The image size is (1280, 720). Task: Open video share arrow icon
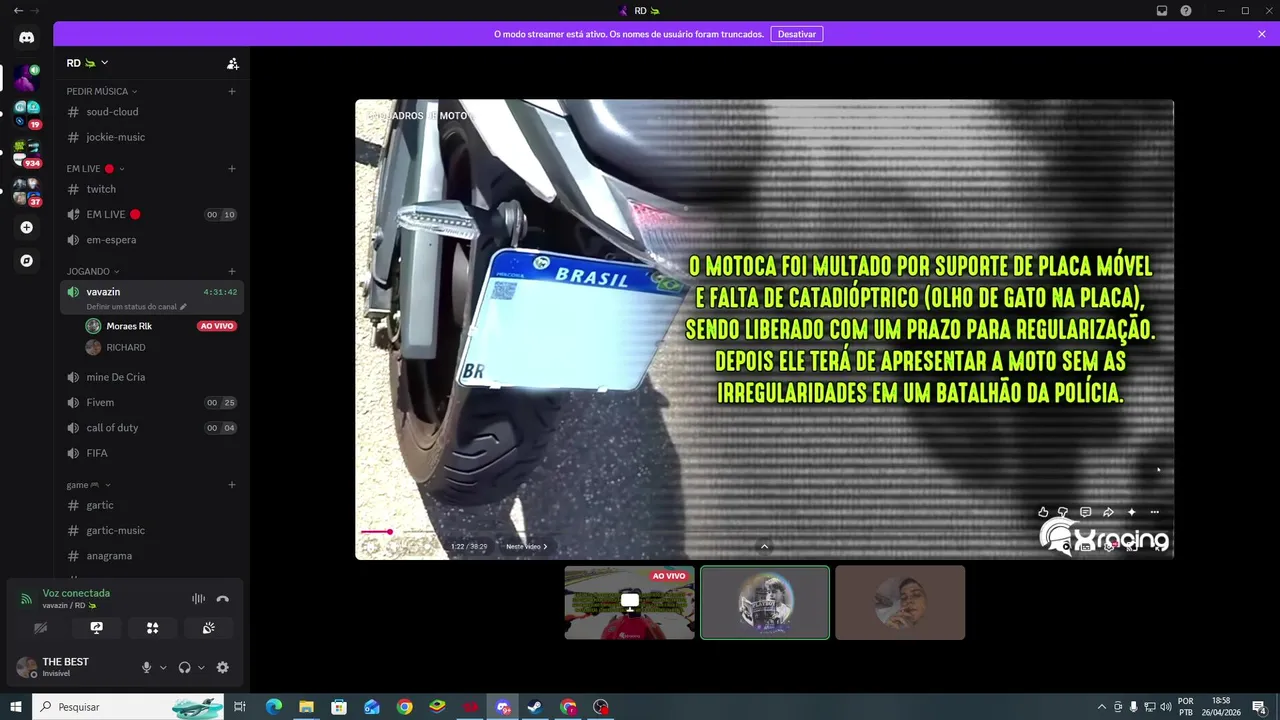(x=1108, y=512)
